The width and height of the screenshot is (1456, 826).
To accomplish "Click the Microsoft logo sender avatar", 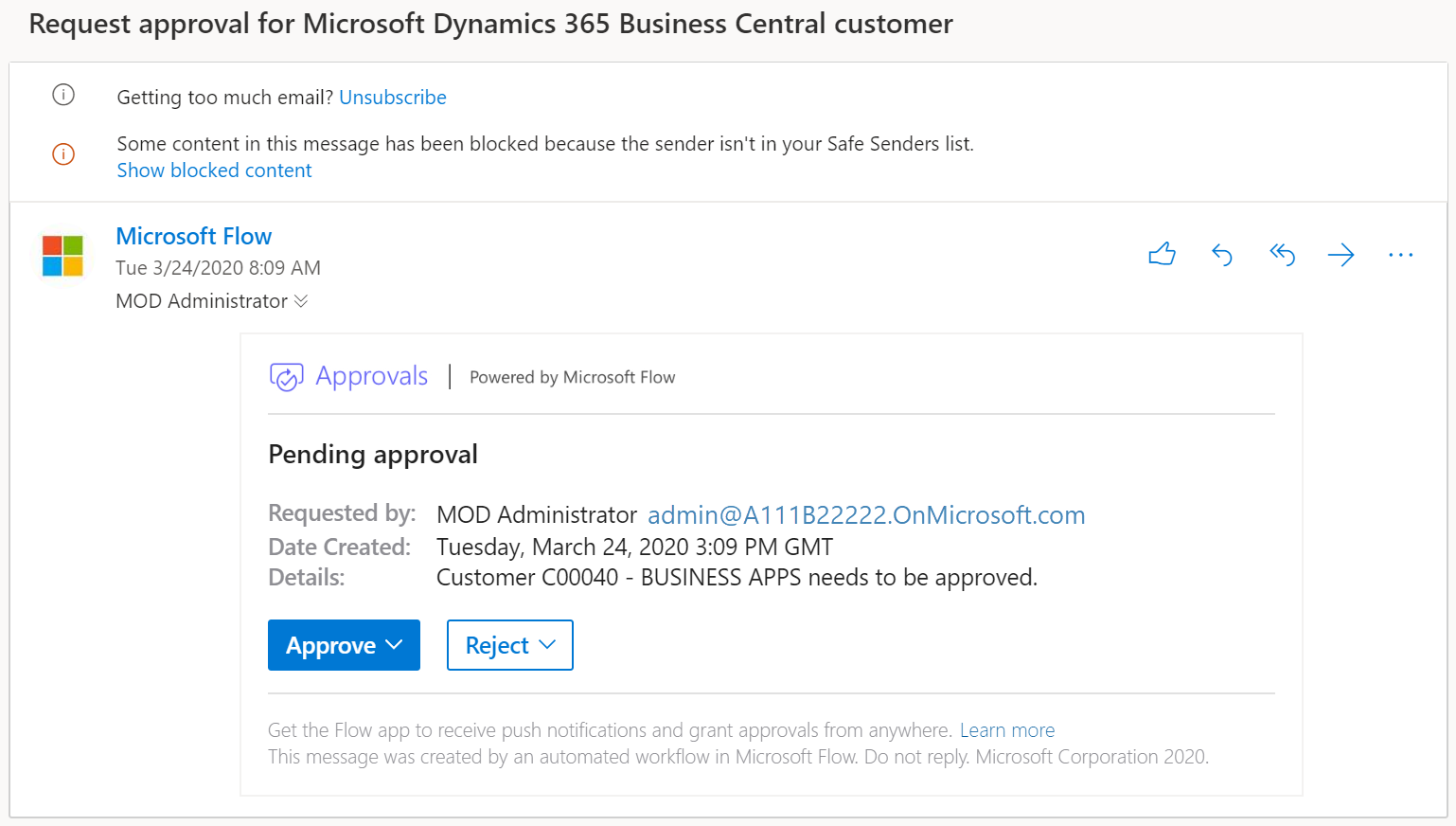I will pyautogui.click(x=62, y=256).
